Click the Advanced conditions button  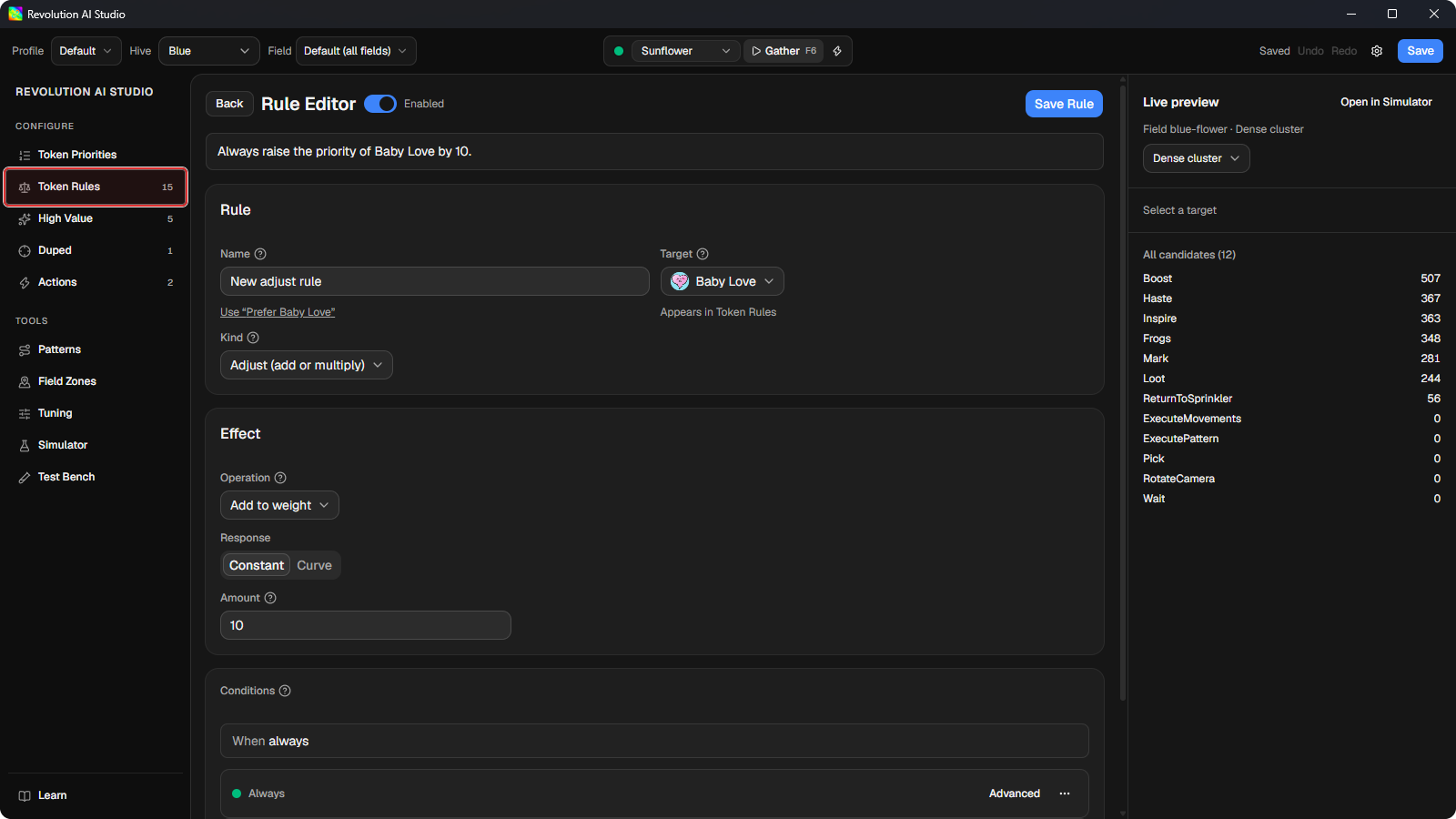point(1015,794)
